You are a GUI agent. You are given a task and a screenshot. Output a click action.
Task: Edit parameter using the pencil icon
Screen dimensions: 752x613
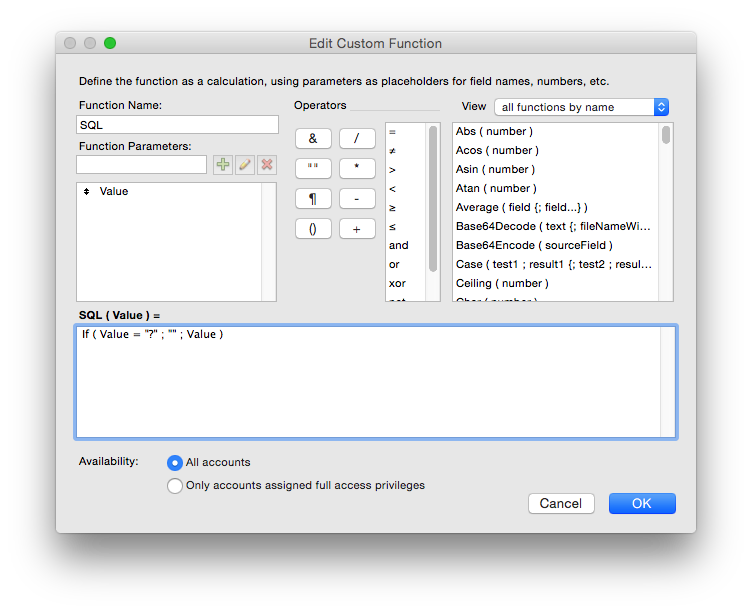[x=245, y=165]
